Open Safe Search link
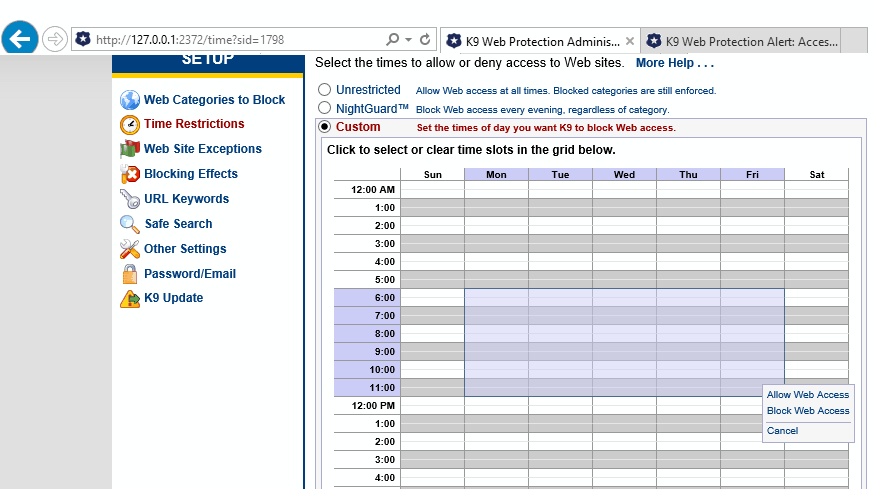The width and height of the screenshot is (875, 489). coord(179,224)
